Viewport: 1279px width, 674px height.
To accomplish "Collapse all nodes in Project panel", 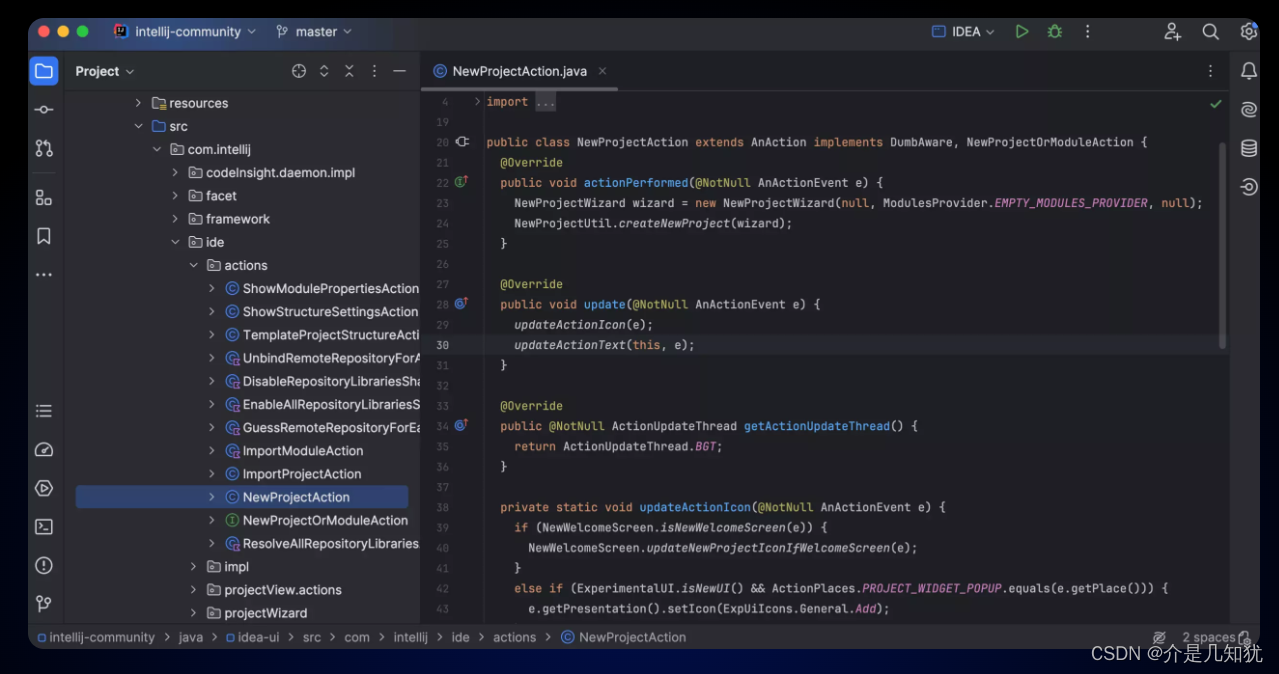I will point(349,71).
